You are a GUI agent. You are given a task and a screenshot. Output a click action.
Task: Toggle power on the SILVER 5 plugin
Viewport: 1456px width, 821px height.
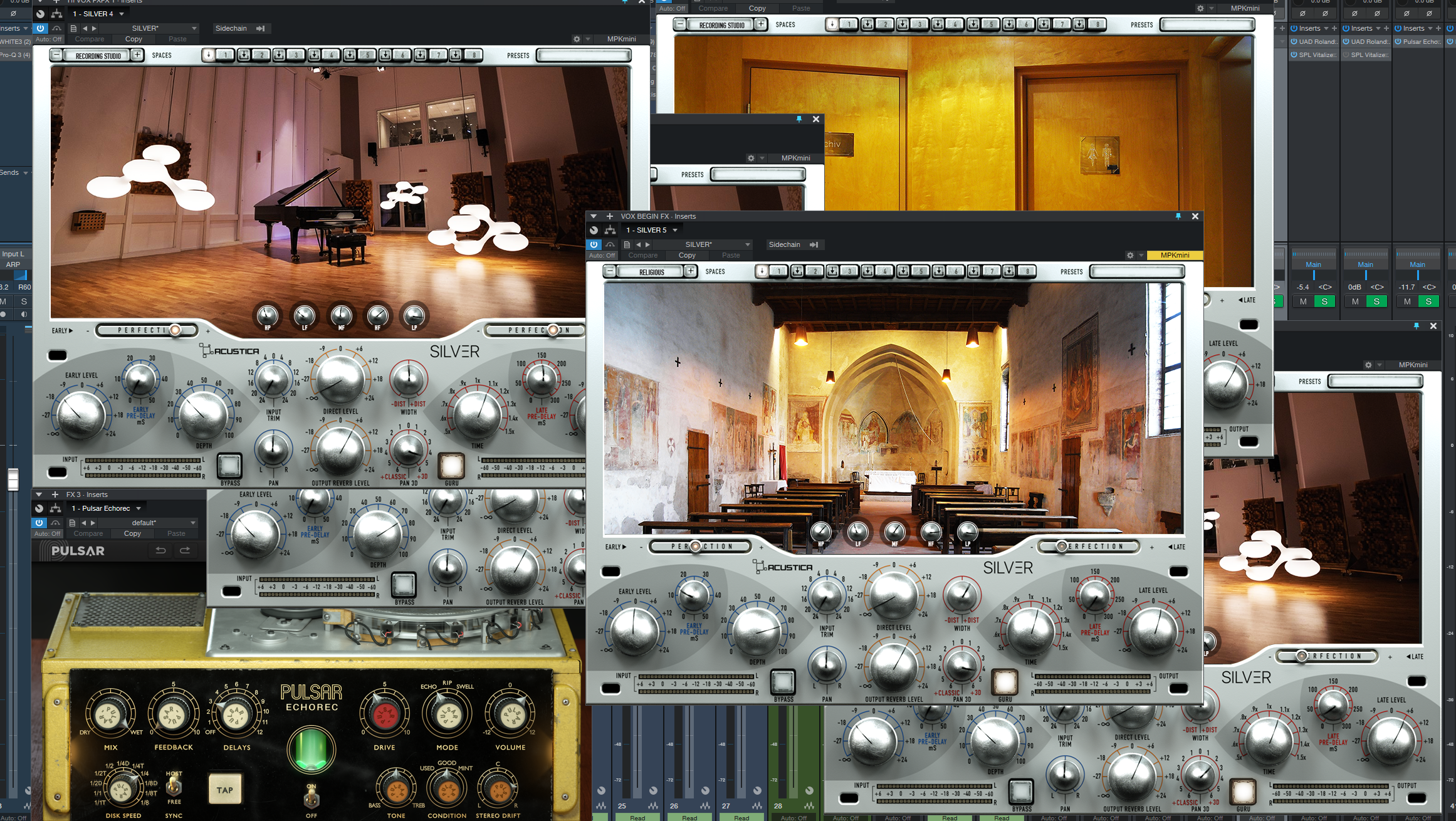pyautogui.click(x=594, y=244)
